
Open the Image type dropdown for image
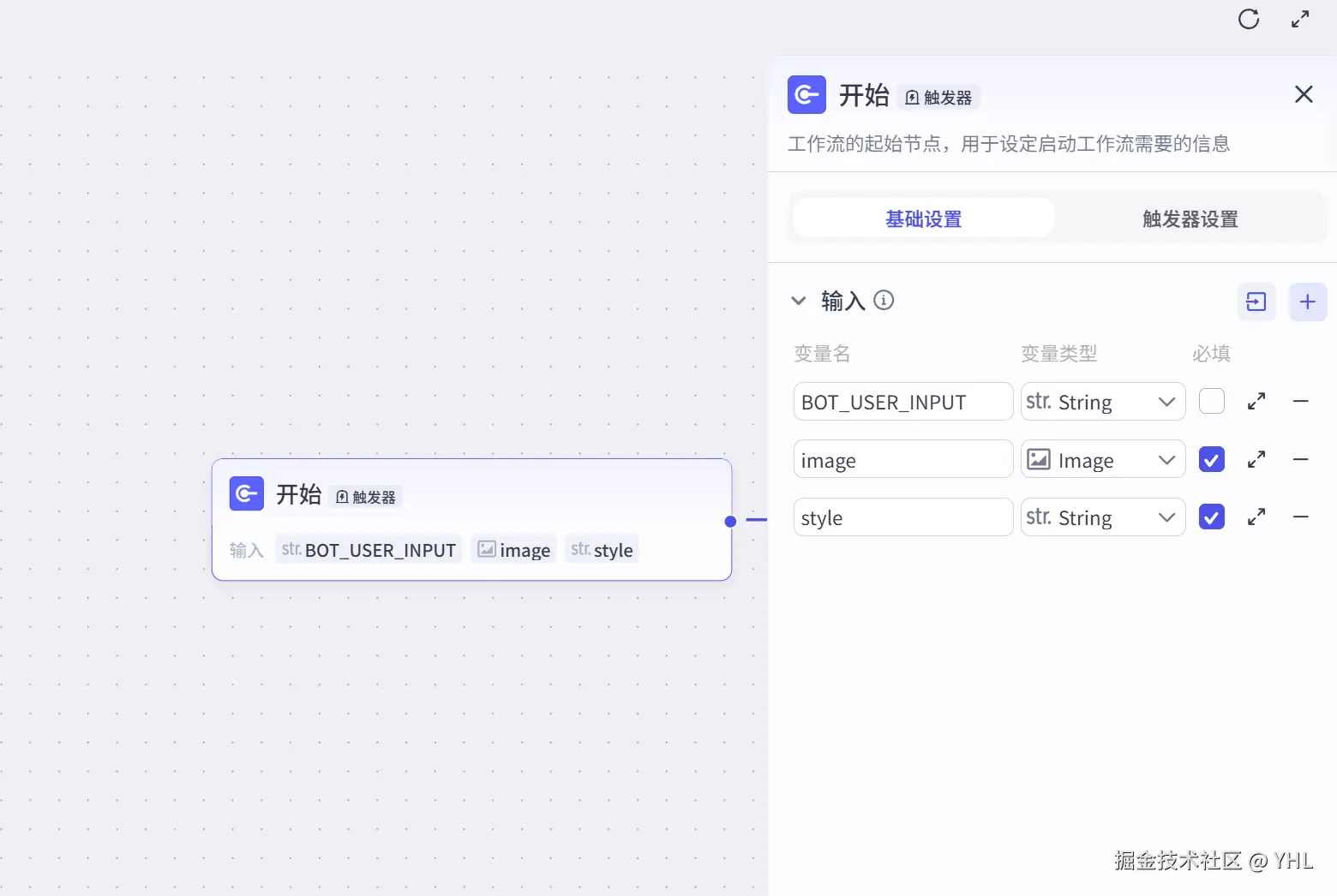(x=1103, y=460)
